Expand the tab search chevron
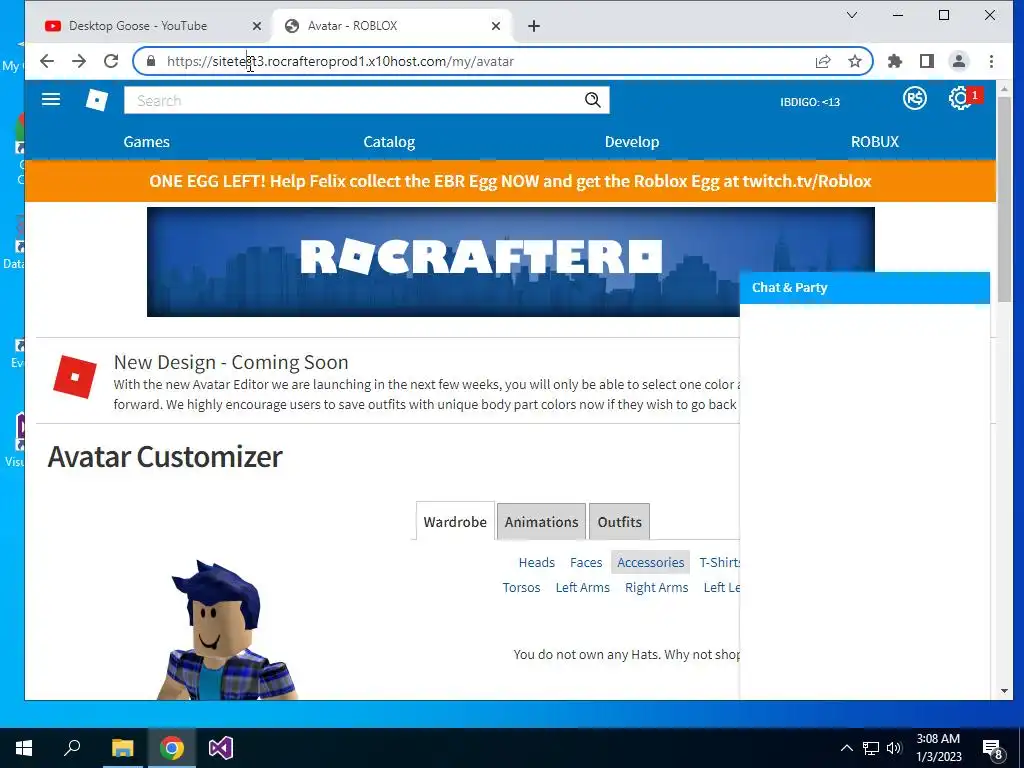1024x768 pixels. click(x=852, y=15)
